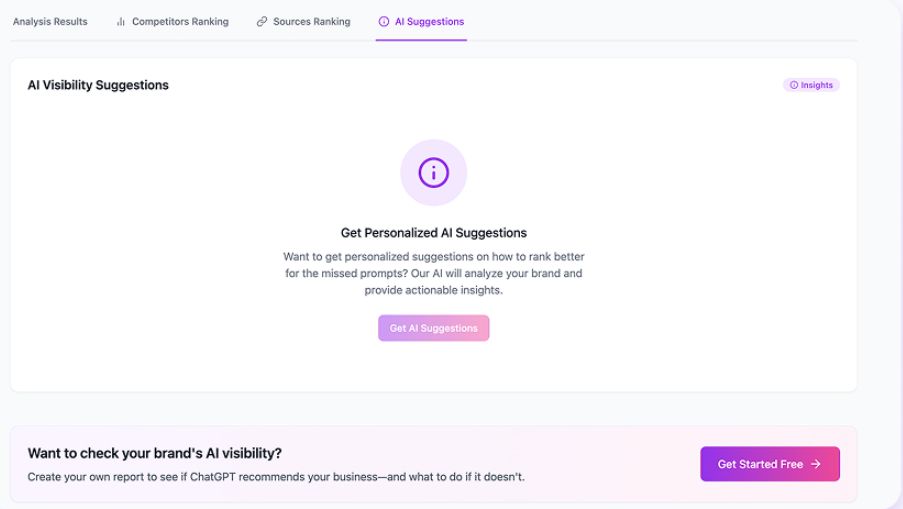Click the paragraph about ranking better for missed prompts
This screenshot has width=903, height=509.
pos(433,273)
